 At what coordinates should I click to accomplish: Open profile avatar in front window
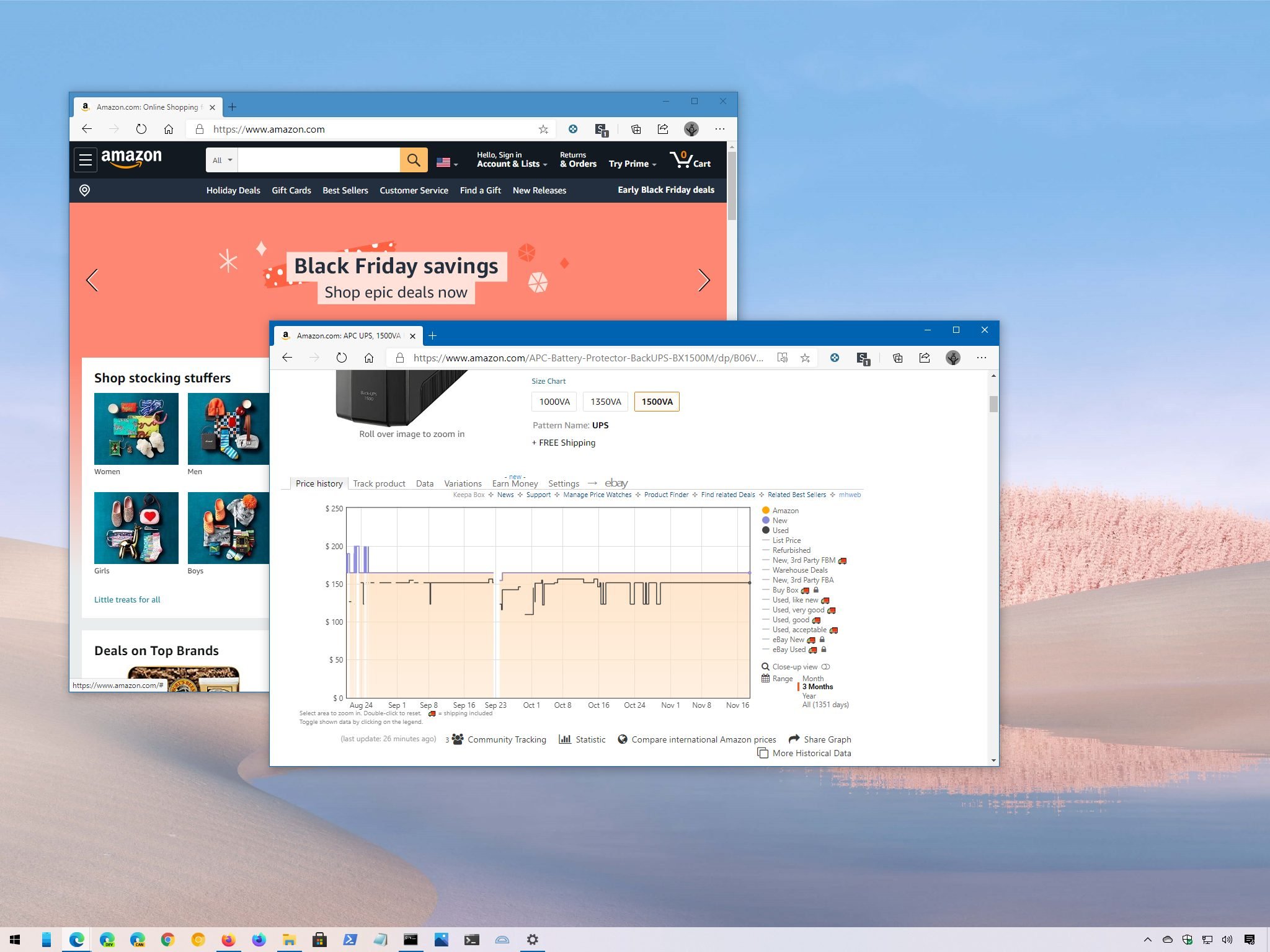(x=953, y=358)
